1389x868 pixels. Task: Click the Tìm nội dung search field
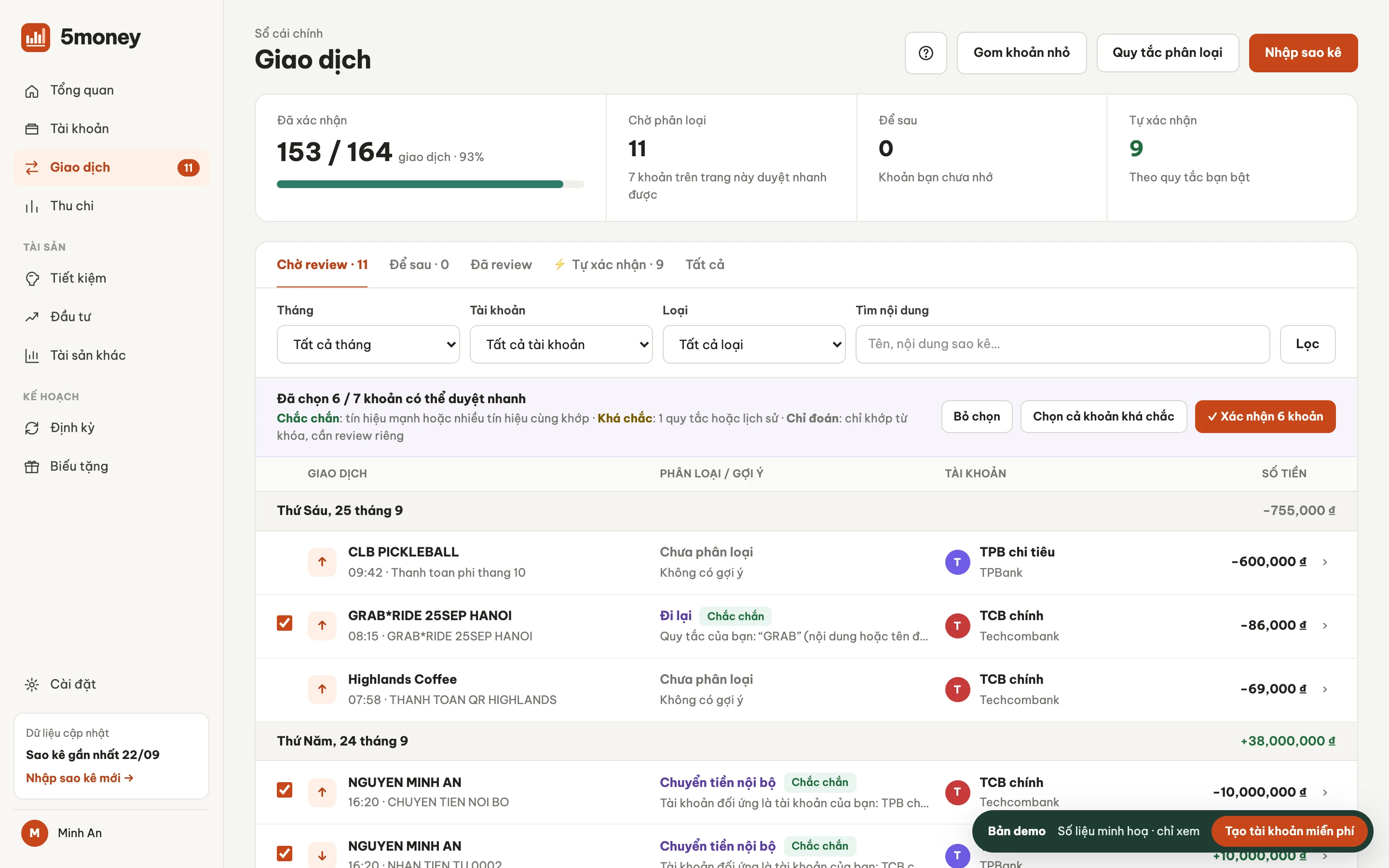click(1062, 344)
